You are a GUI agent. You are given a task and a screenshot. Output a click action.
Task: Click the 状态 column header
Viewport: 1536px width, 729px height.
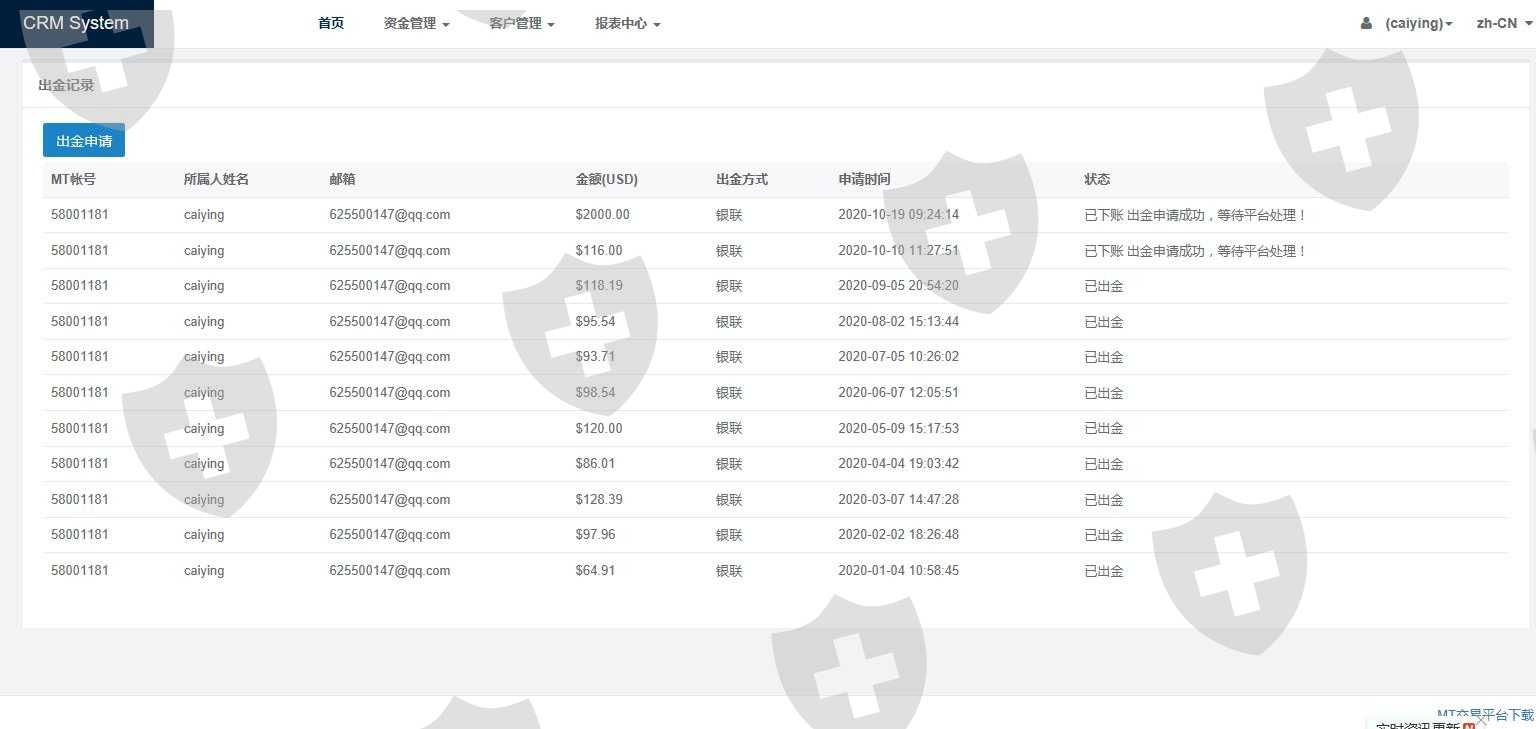click(x=1097, y=179)
